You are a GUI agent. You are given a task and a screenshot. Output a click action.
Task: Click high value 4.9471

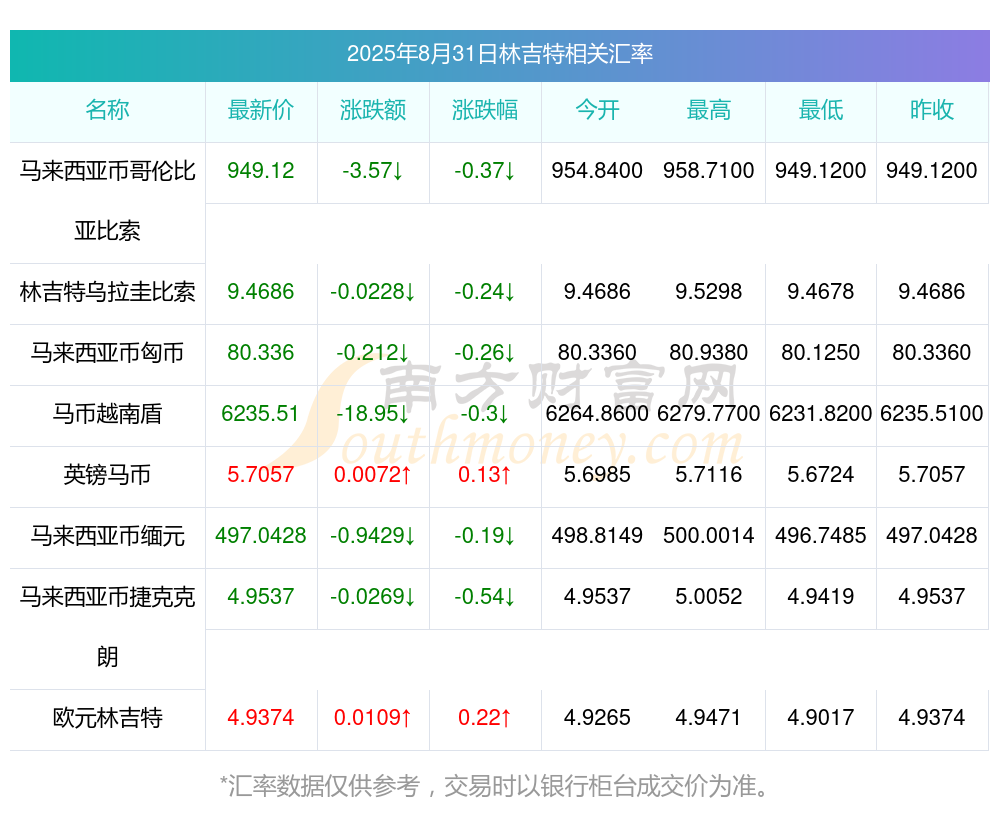click(x=709, y=718)
